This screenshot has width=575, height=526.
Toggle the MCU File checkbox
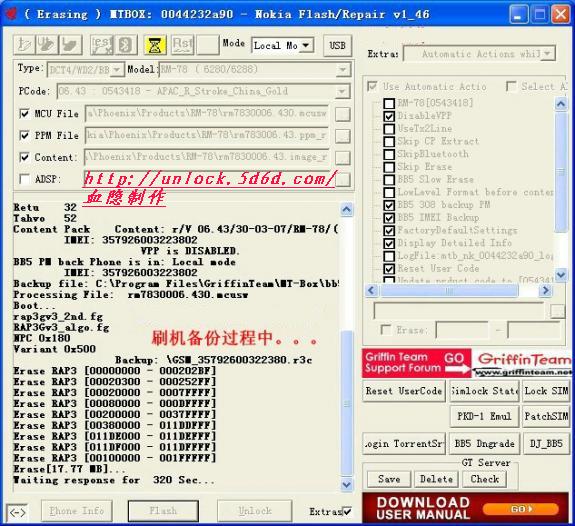click(24, 114)
